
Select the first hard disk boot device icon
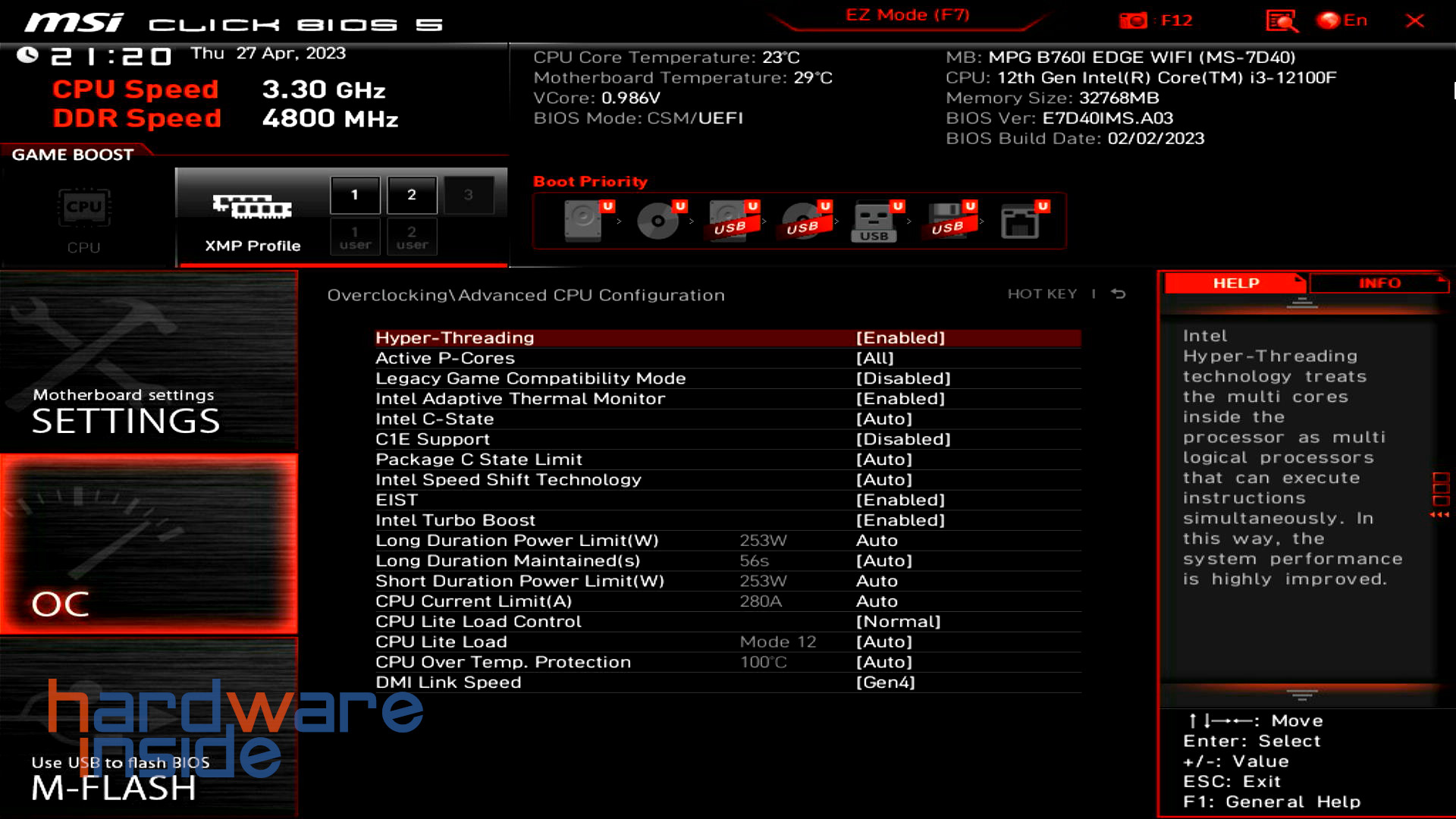tap(584, 221)
